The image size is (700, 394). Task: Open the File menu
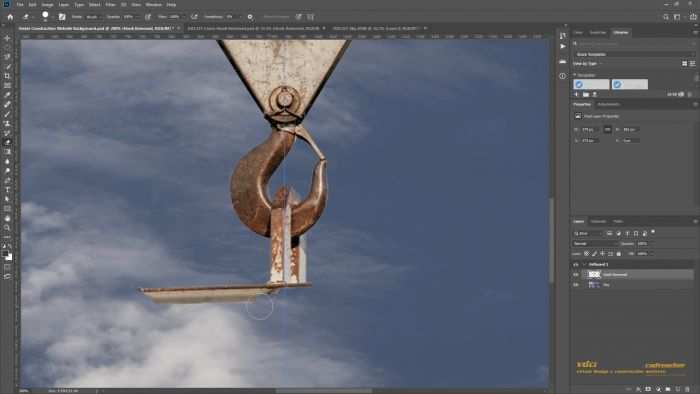pyautogui.click(x=20, y=4)
